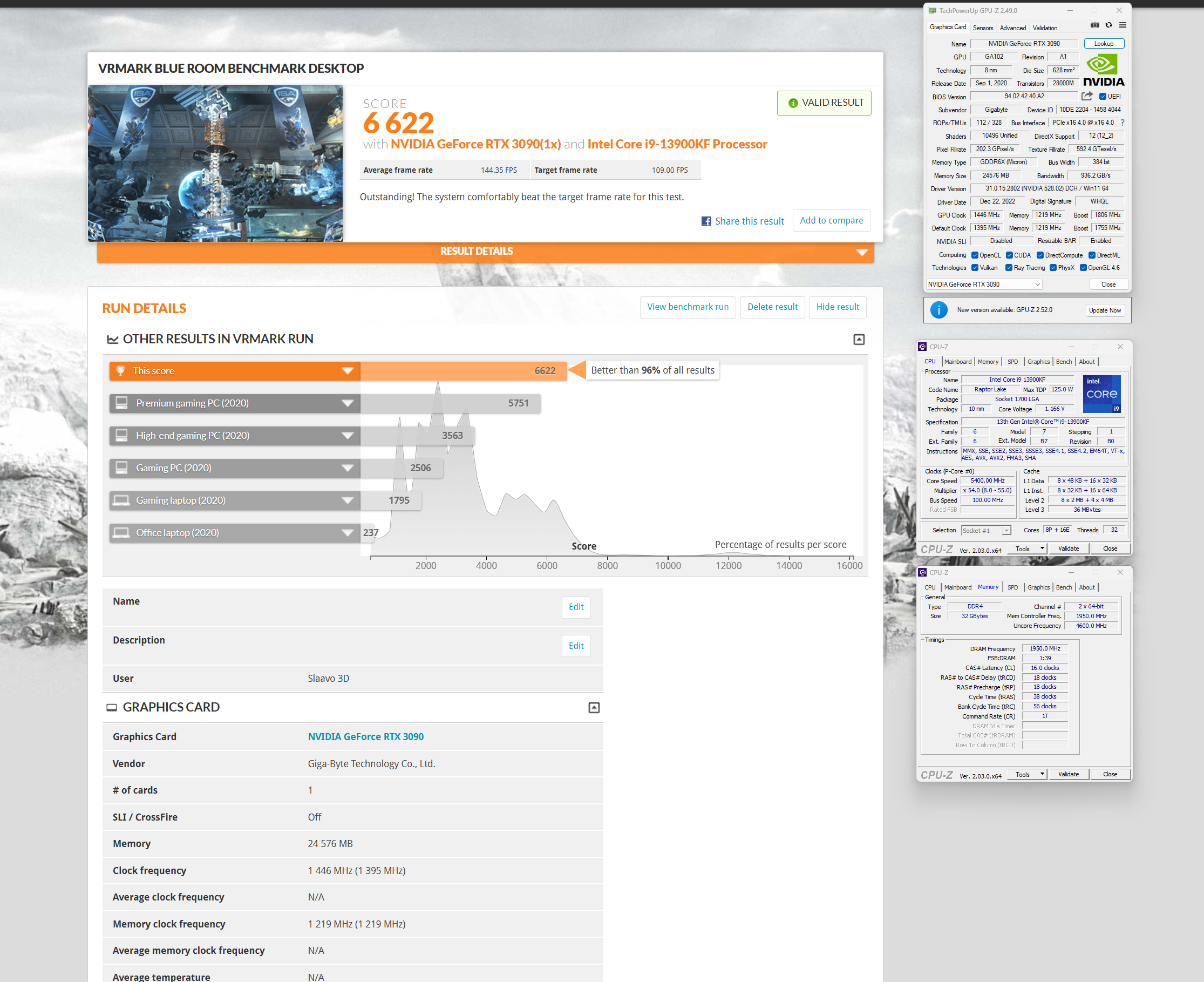The width and height of the screenshot is (1204, 982).
Task: Open the Validation tab in GPU-Z
Action: (1045, 28)
